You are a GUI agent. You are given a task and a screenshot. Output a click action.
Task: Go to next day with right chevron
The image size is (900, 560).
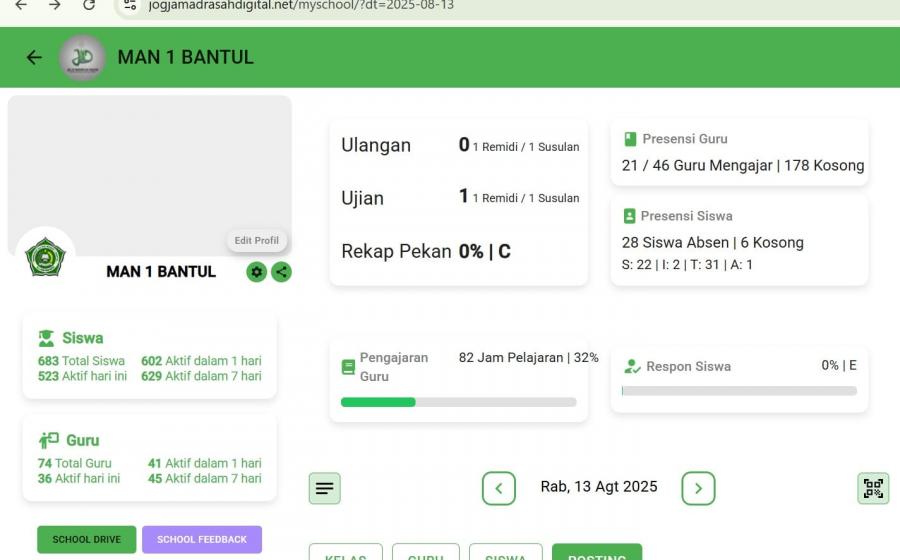[x=699, y=488]
